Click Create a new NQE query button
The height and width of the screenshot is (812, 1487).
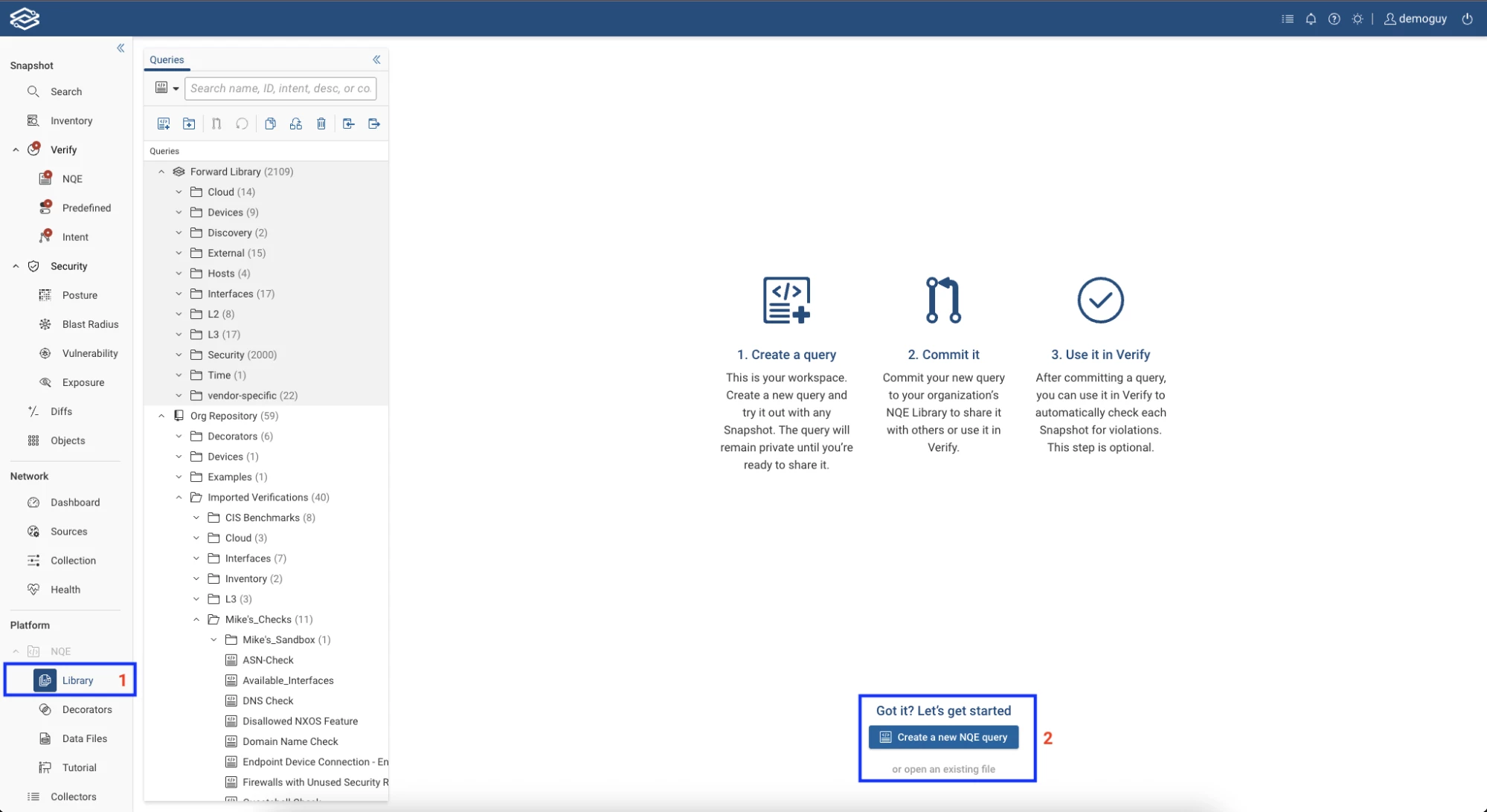pyautogui.click(x=943, y=737)
